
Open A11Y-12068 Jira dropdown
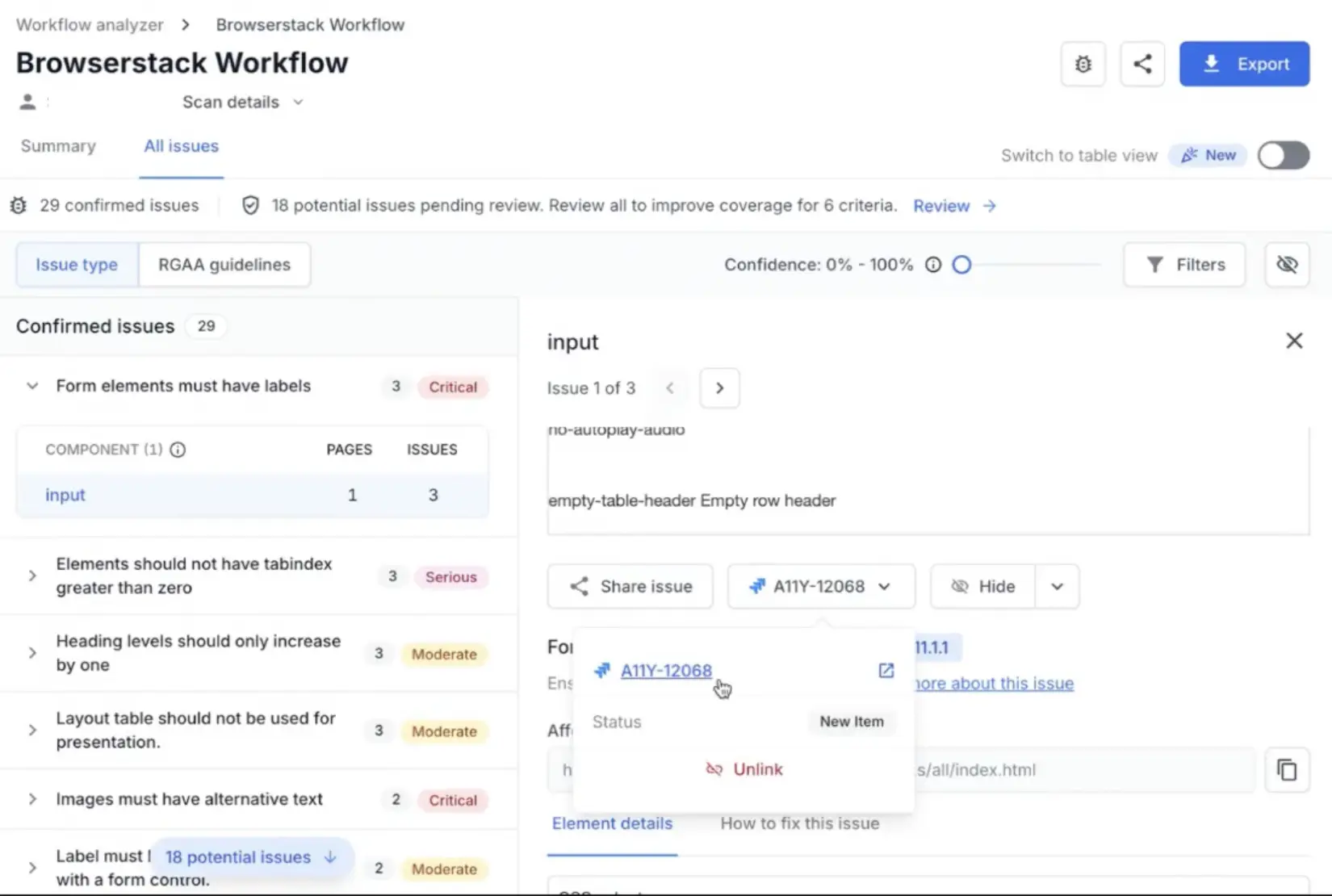point(821,587)
